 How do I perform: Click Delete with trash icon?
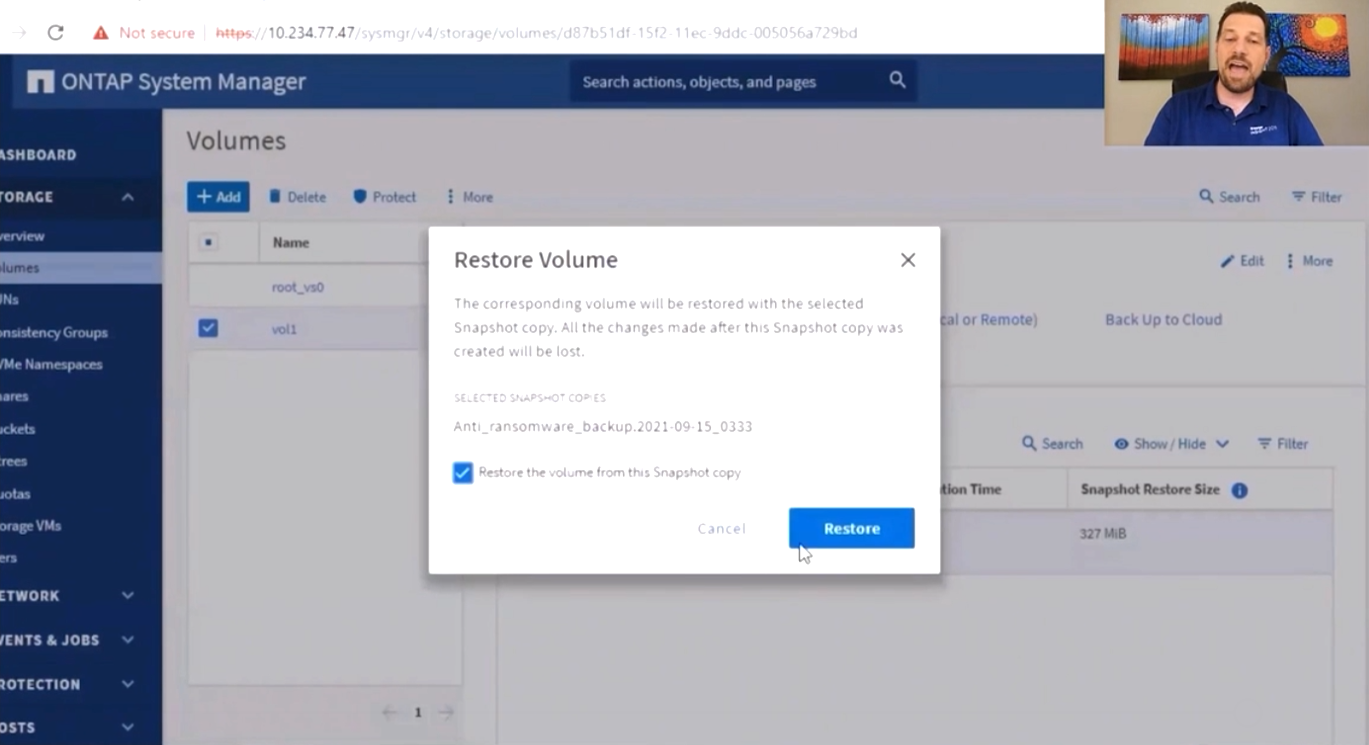[x=297, y=197]
